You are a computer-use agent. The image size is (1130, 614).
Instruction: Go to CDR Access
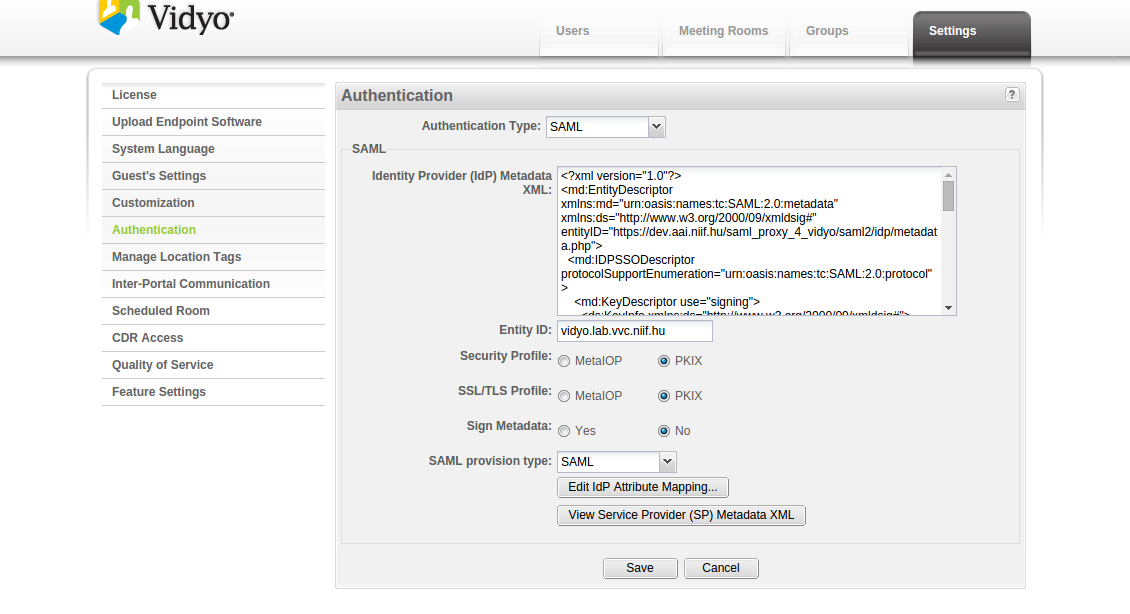(x=213, y=338)
